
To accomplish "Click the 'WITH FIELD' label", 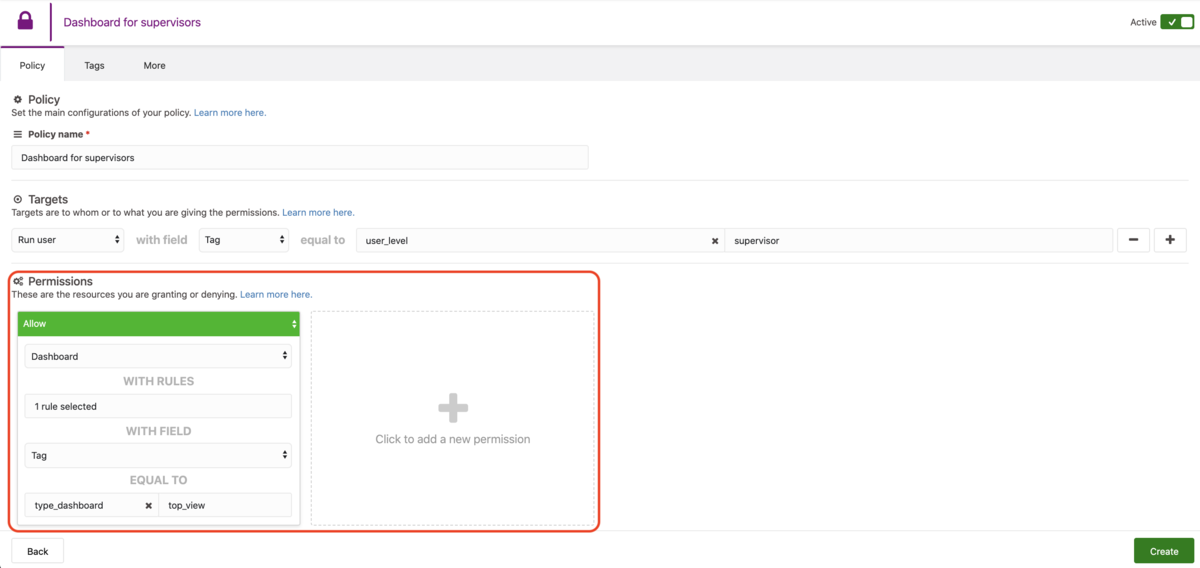I will click(x=158, y=431).
